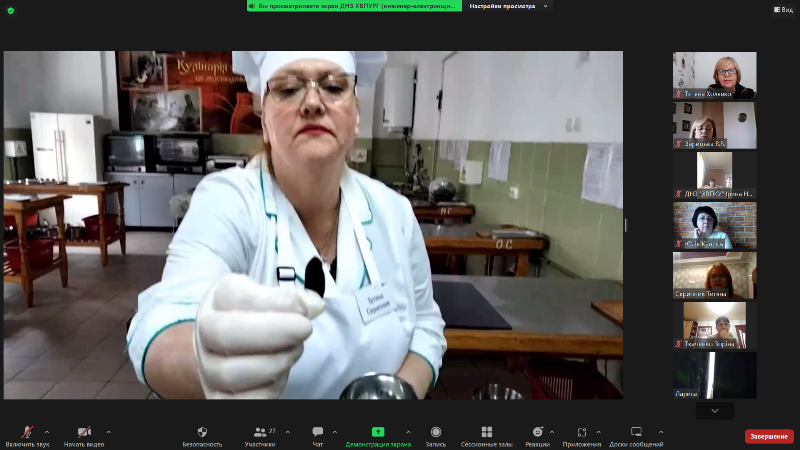The height and width of the screenshot is (450, 800).
Task: Click muted mic icon on Юлія thumbnail
Action: (679, 244)
